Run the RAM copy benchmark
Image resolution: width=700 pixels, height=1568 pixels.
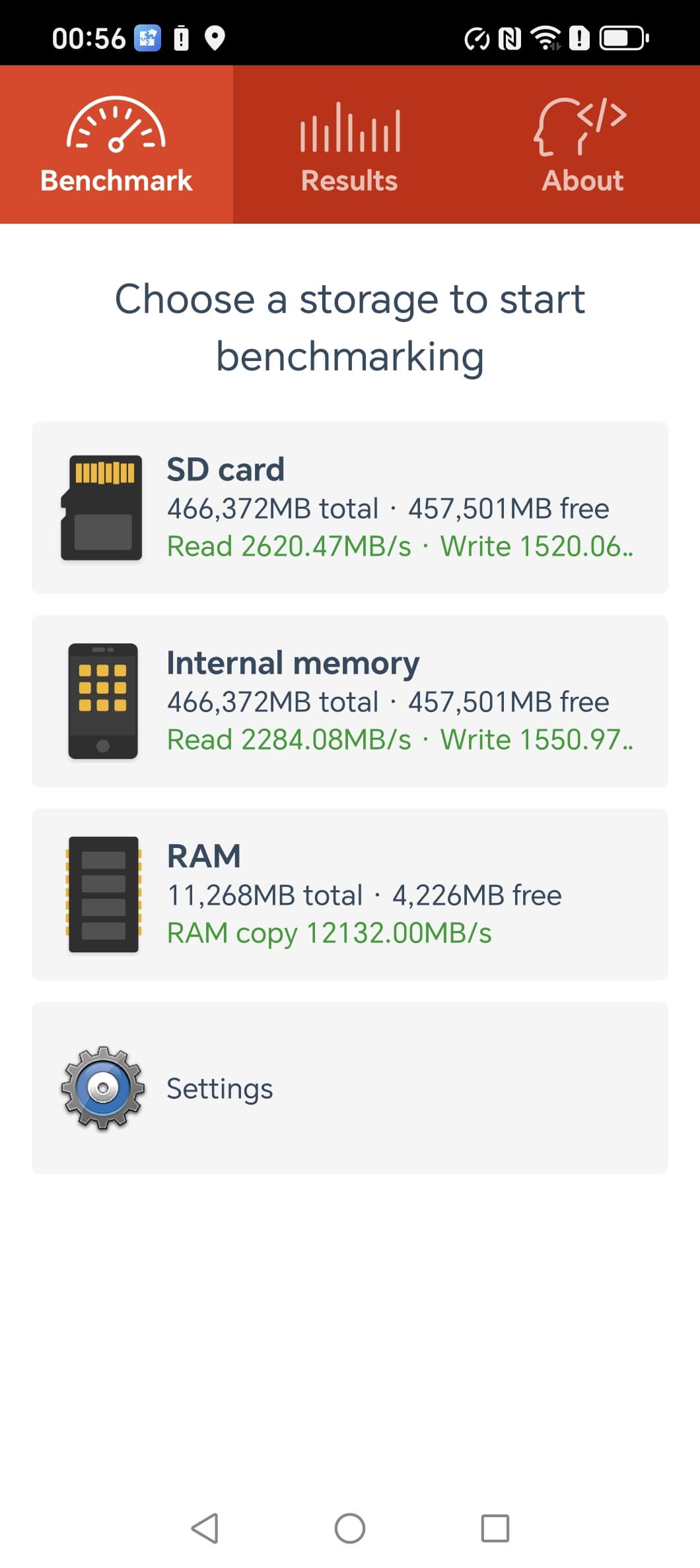pyautogui.click(x=399, y=894)
